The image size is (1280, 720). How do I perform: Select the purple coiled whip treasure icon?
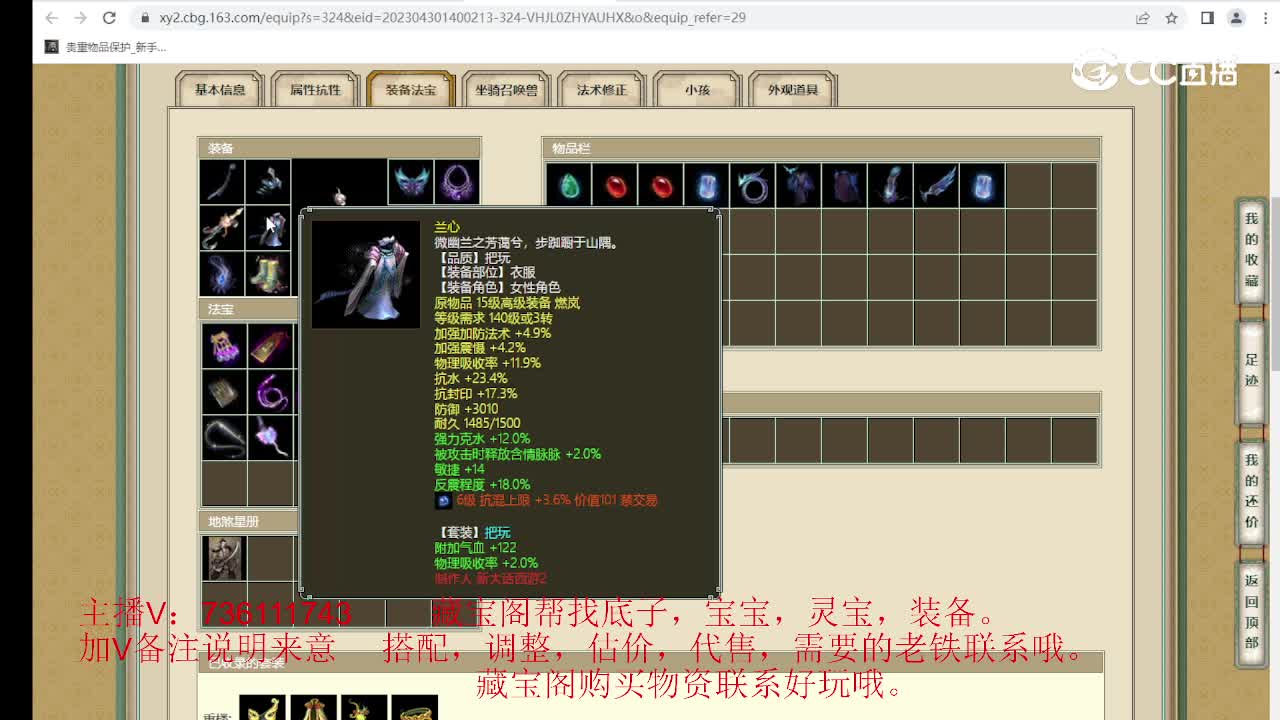point(270,392)
